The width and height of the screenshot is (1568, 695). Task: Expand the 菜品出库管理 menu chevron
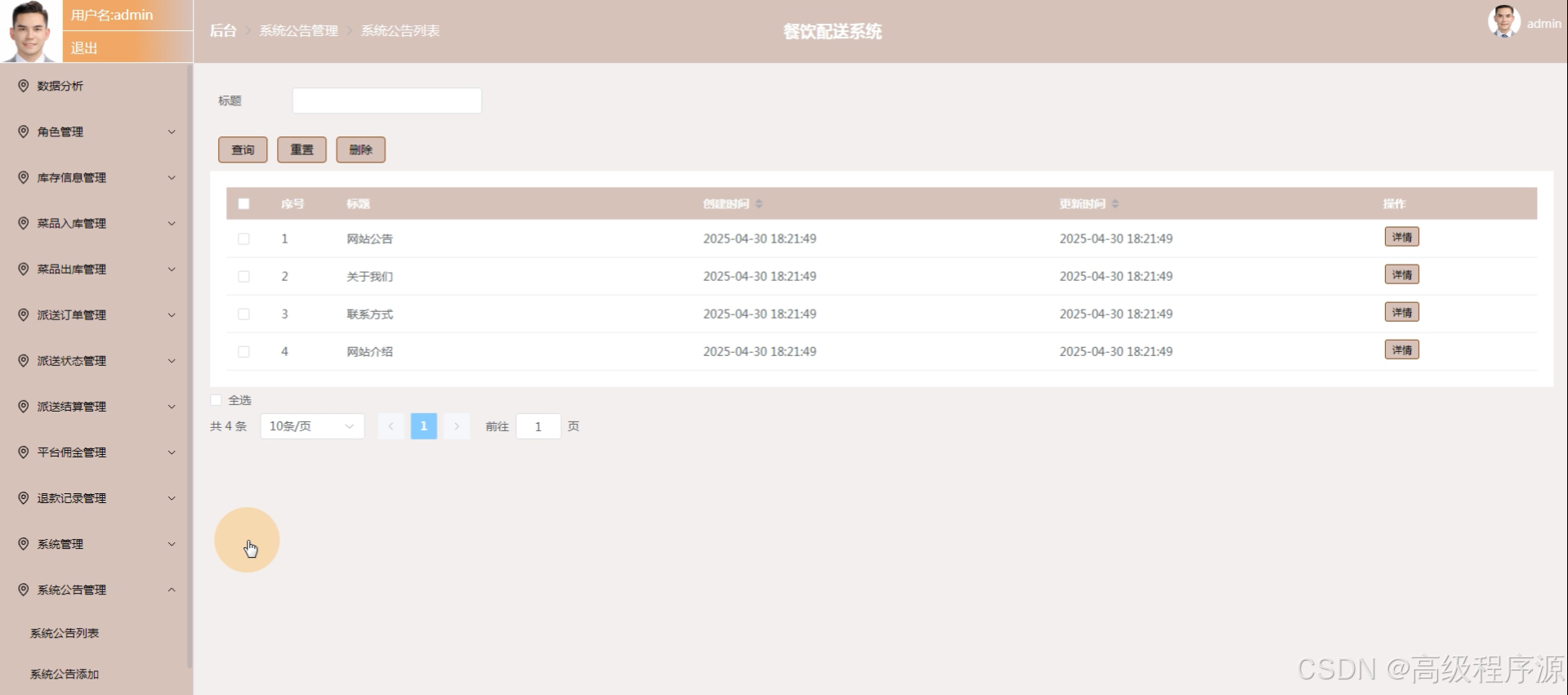(x=172, y=269)
